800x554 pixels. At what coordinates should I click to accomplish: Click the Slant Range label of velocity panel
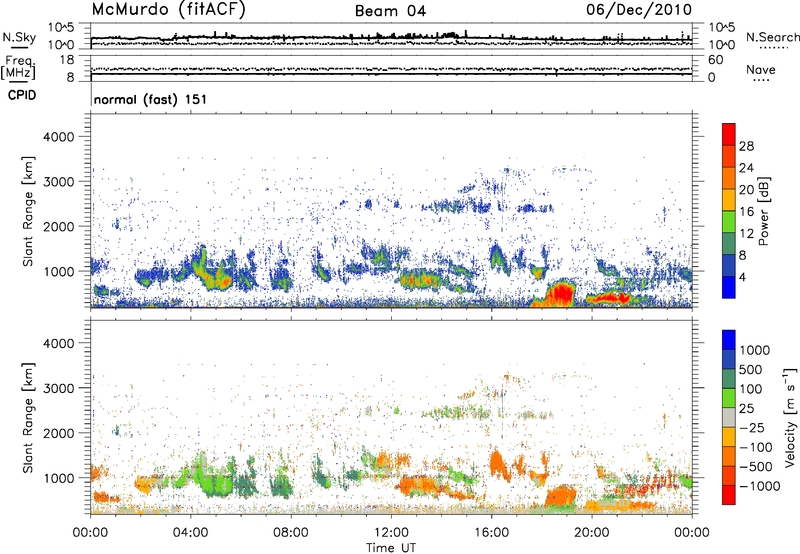[x=28, y=418]
